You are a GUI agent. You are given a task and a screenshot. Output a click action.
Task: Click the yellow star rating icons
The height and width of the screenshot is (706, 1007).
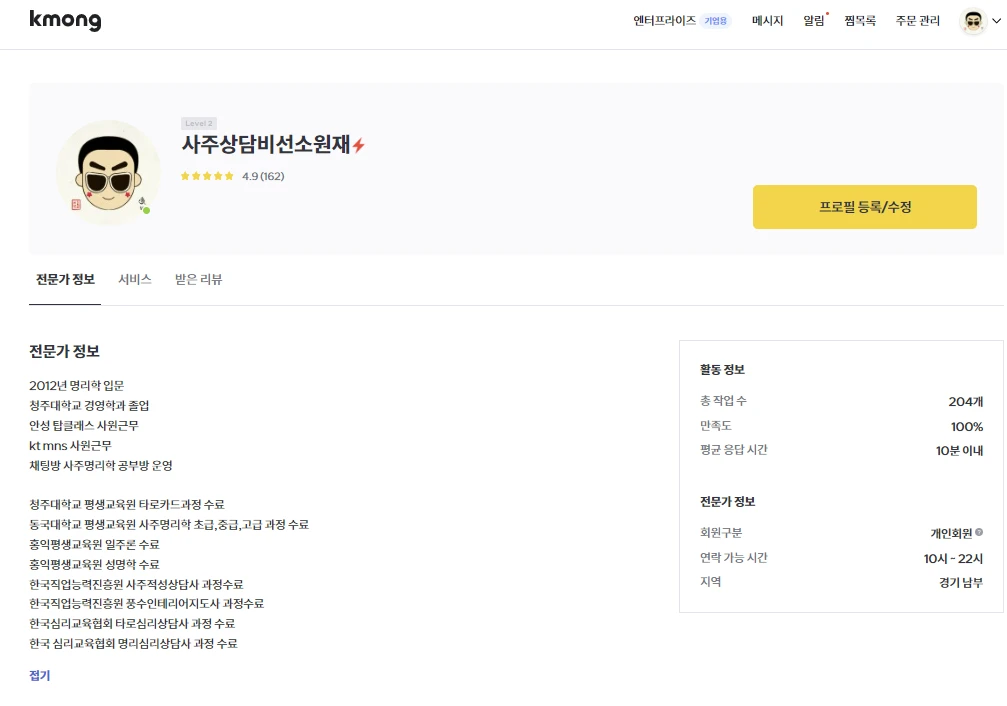205,174
